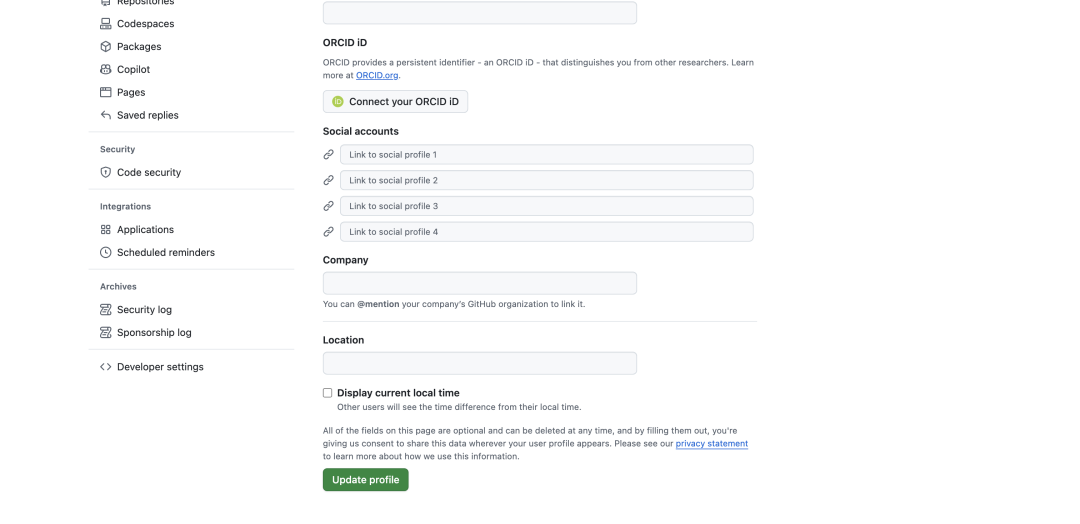This screenshot has width=1080, height=524.
Task: Click the Codespaces sidebar icon
Action: pos(105,23)
